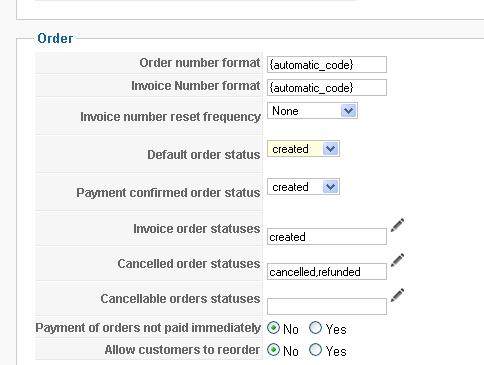
Task: Click the Invoice number reset frequency label
Action: pyautogui.click(x=170, y=117)
